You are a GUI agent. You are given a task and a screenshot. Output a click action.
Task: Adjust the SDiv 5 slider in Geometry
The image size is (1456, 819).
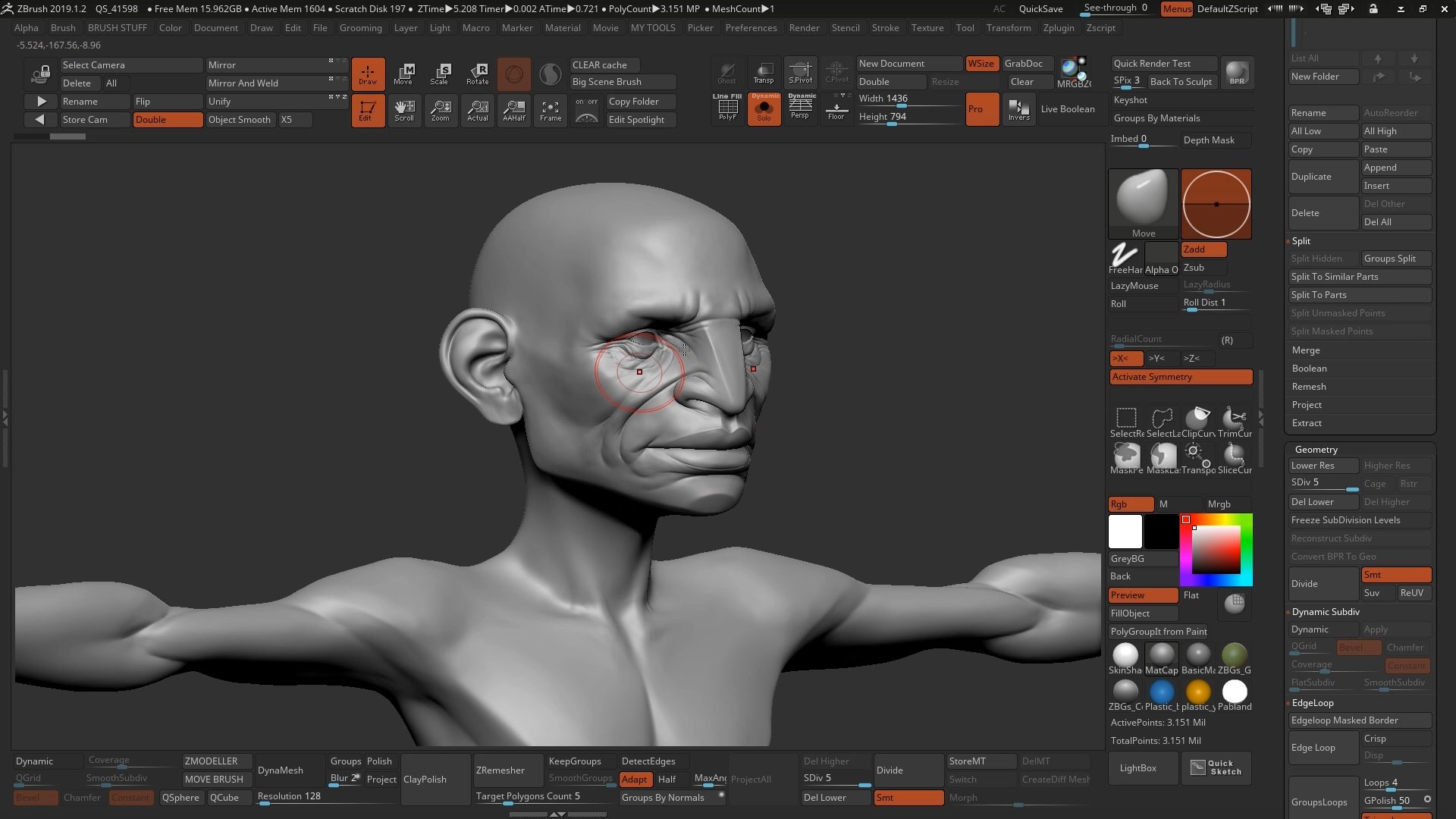[1323, 483]
